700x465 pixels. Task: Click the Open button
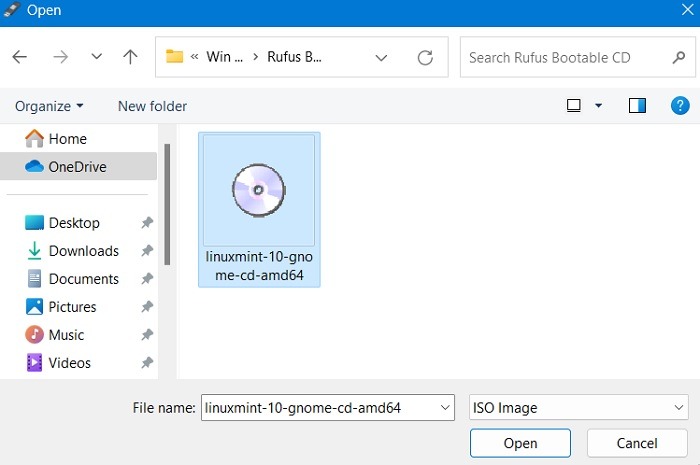[520, 443]
